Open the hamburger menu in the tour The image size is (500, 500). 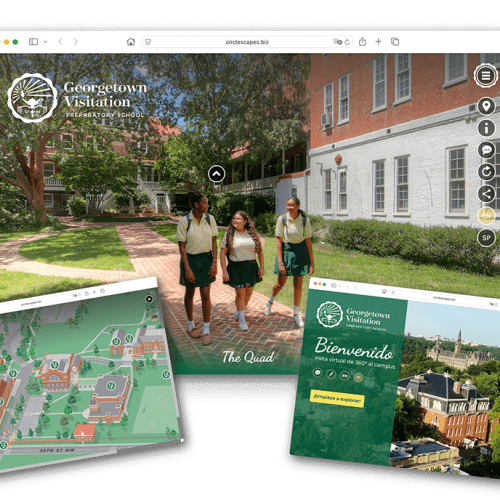tap(486, 76)
